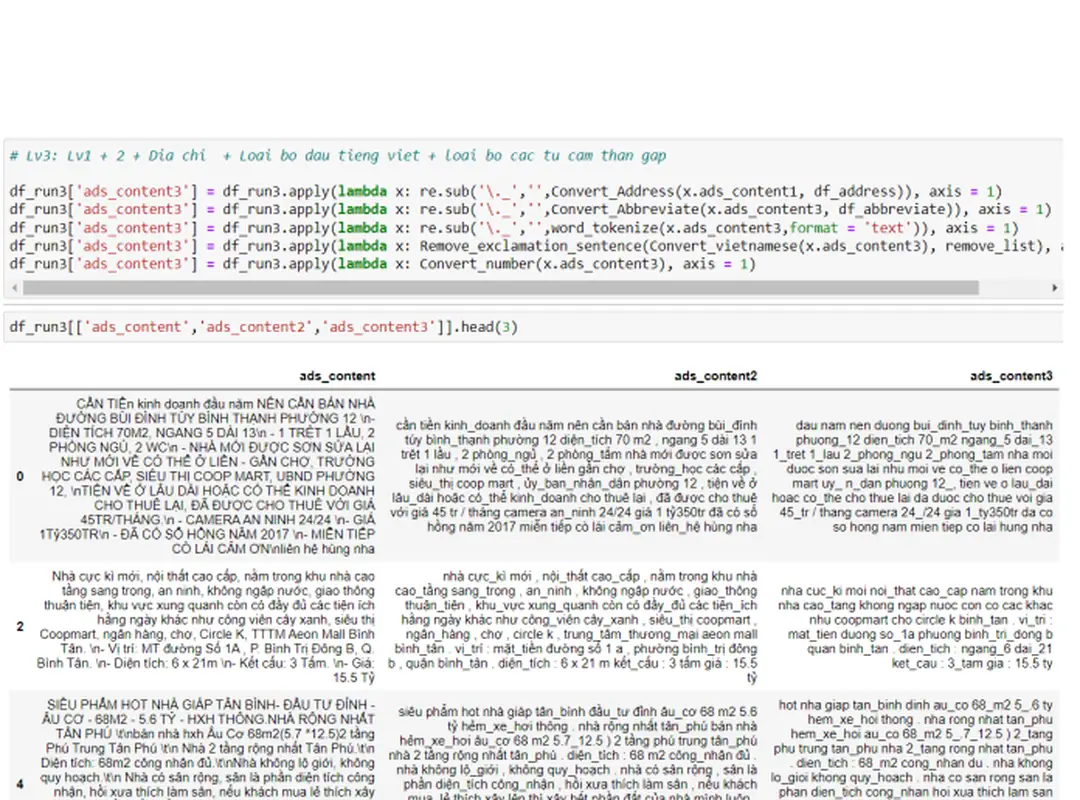1080x800 pixels.
Task: Click the ads_content column header
Action: click(337, 376)
